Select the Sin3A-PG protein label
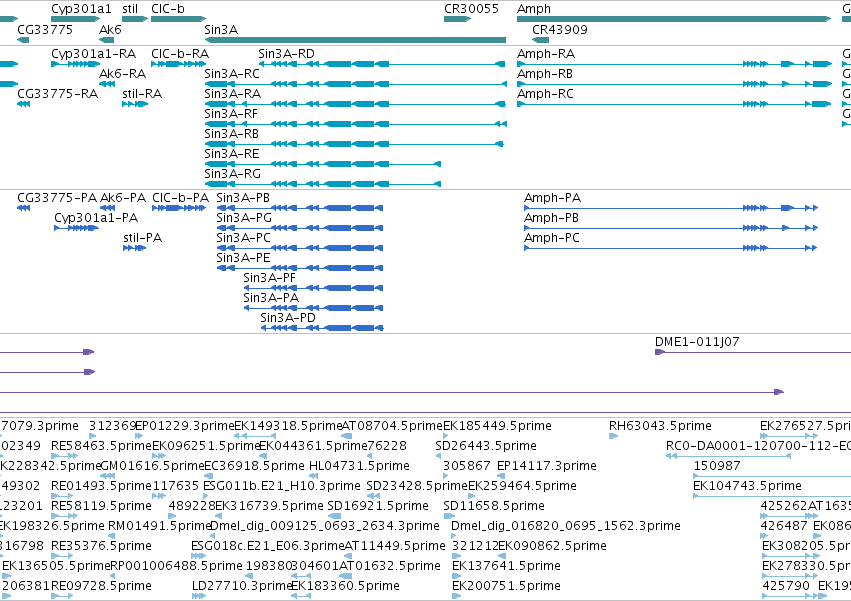This screenshot has width=851, height=601. (244, 218)
